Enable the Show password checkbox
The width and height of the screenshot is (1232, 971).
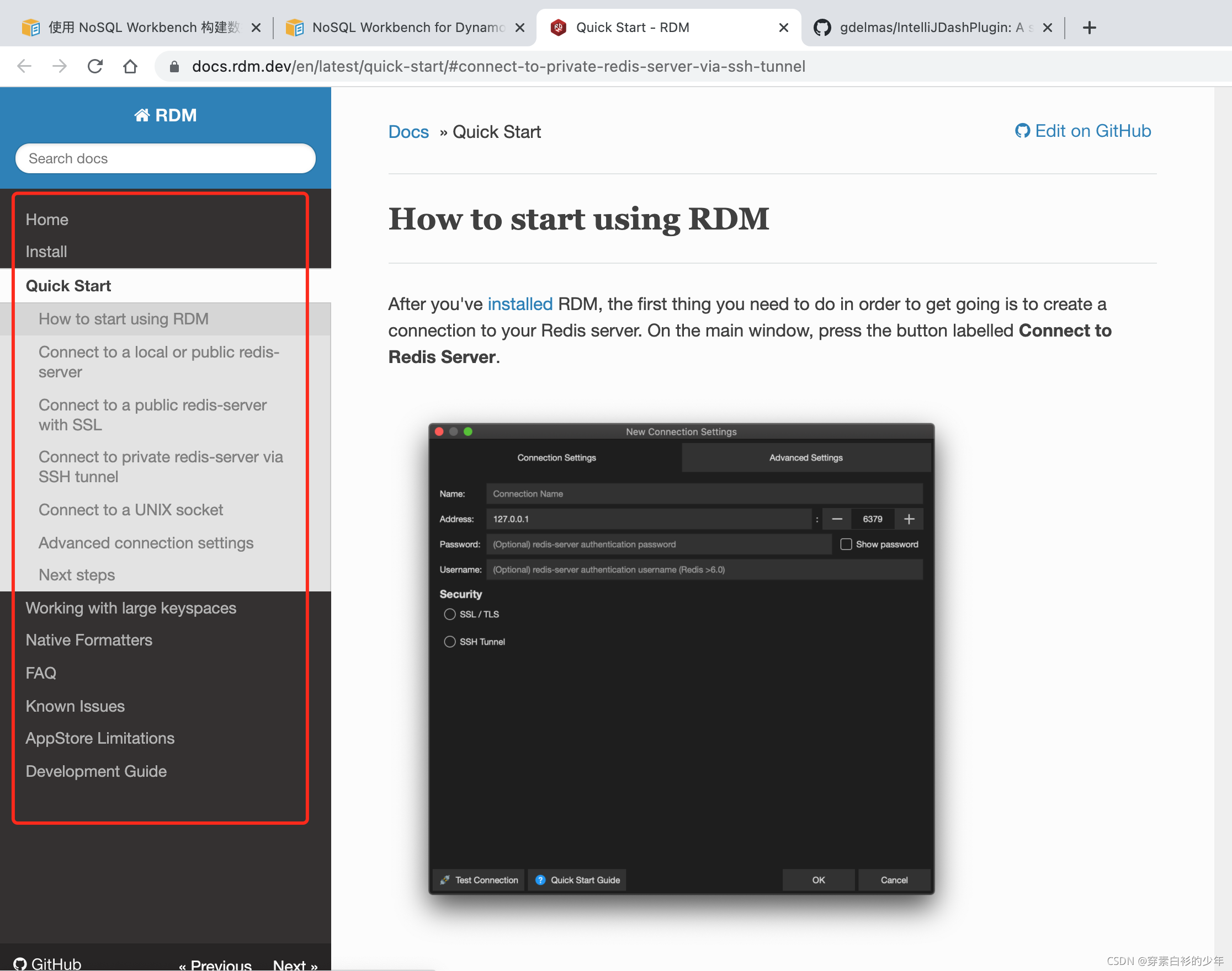(846, 544)
